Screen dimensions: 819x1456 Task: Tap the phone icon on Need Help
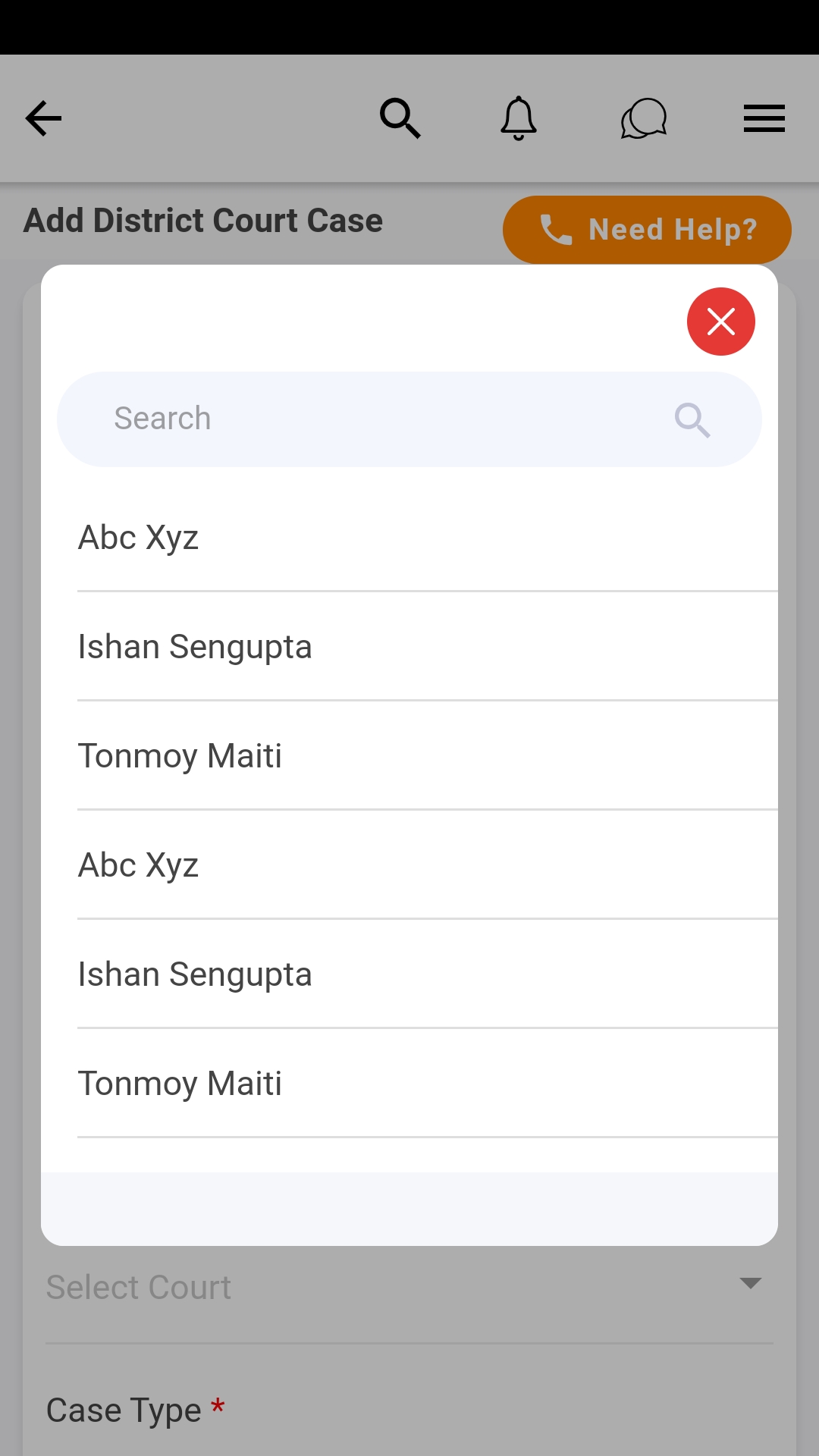(x=556, y=230)
